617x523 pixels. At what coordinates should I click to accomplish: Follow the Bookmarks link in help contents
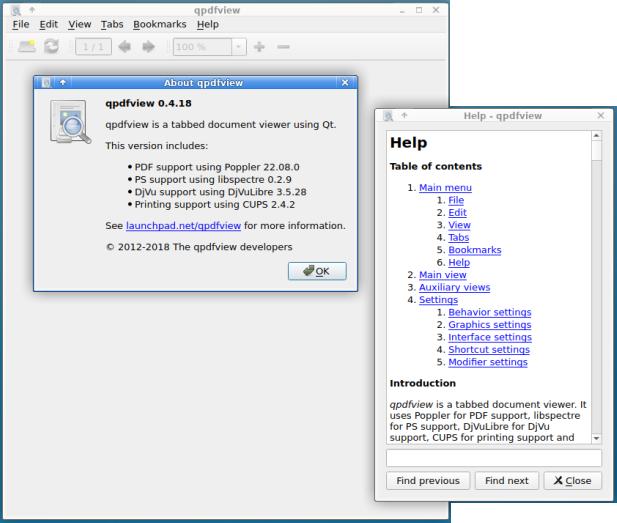475,250
